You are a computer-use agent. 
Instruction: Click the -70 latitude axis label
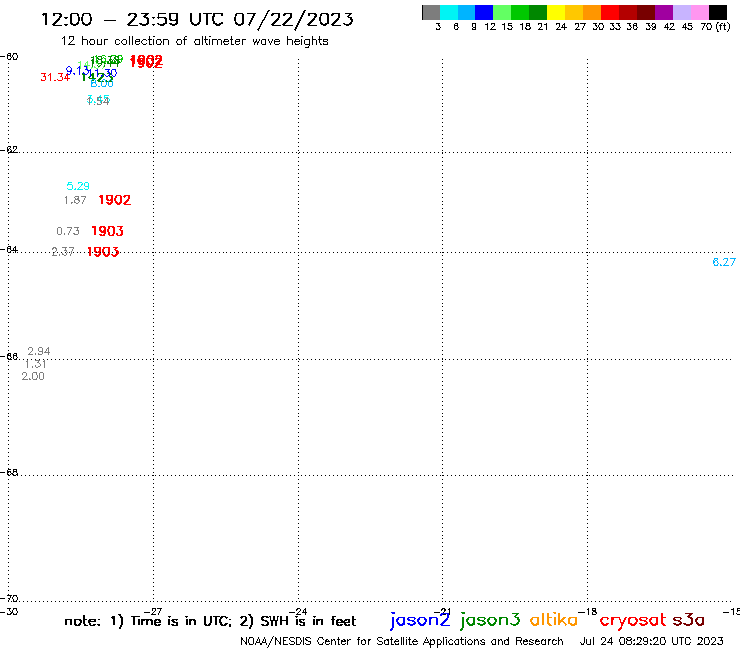point(9,599)
